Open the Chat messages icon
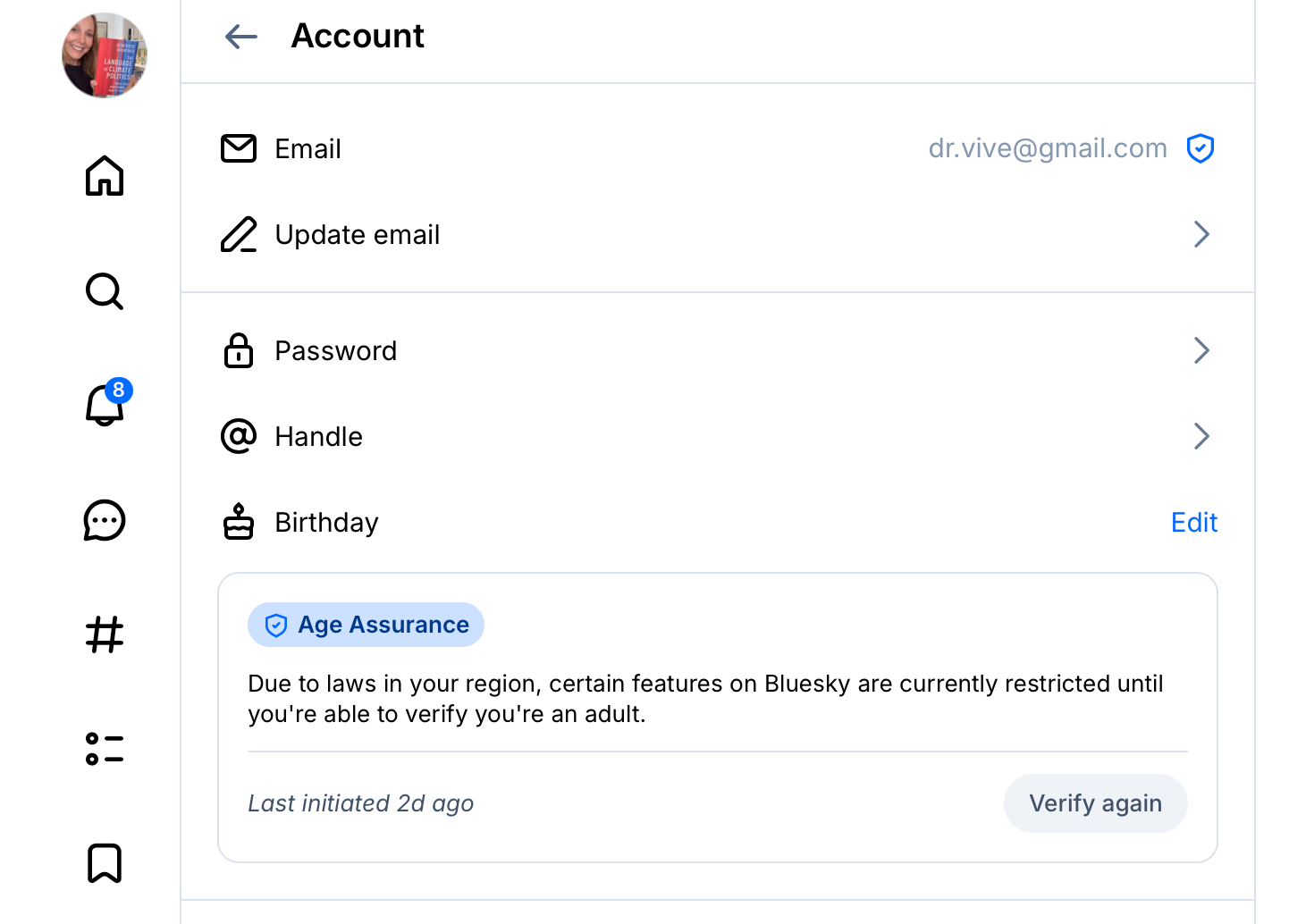 [105, 520]
